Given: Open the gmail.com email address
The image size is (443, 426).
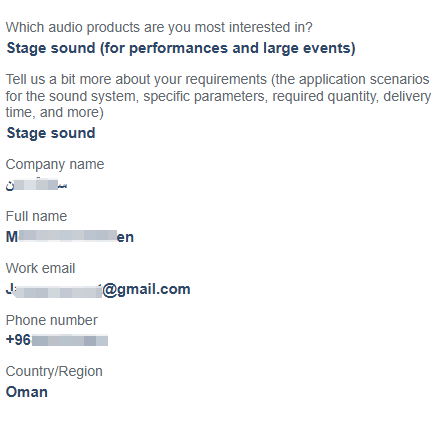Looking at the screenshot, I should (x=98, y=289).
